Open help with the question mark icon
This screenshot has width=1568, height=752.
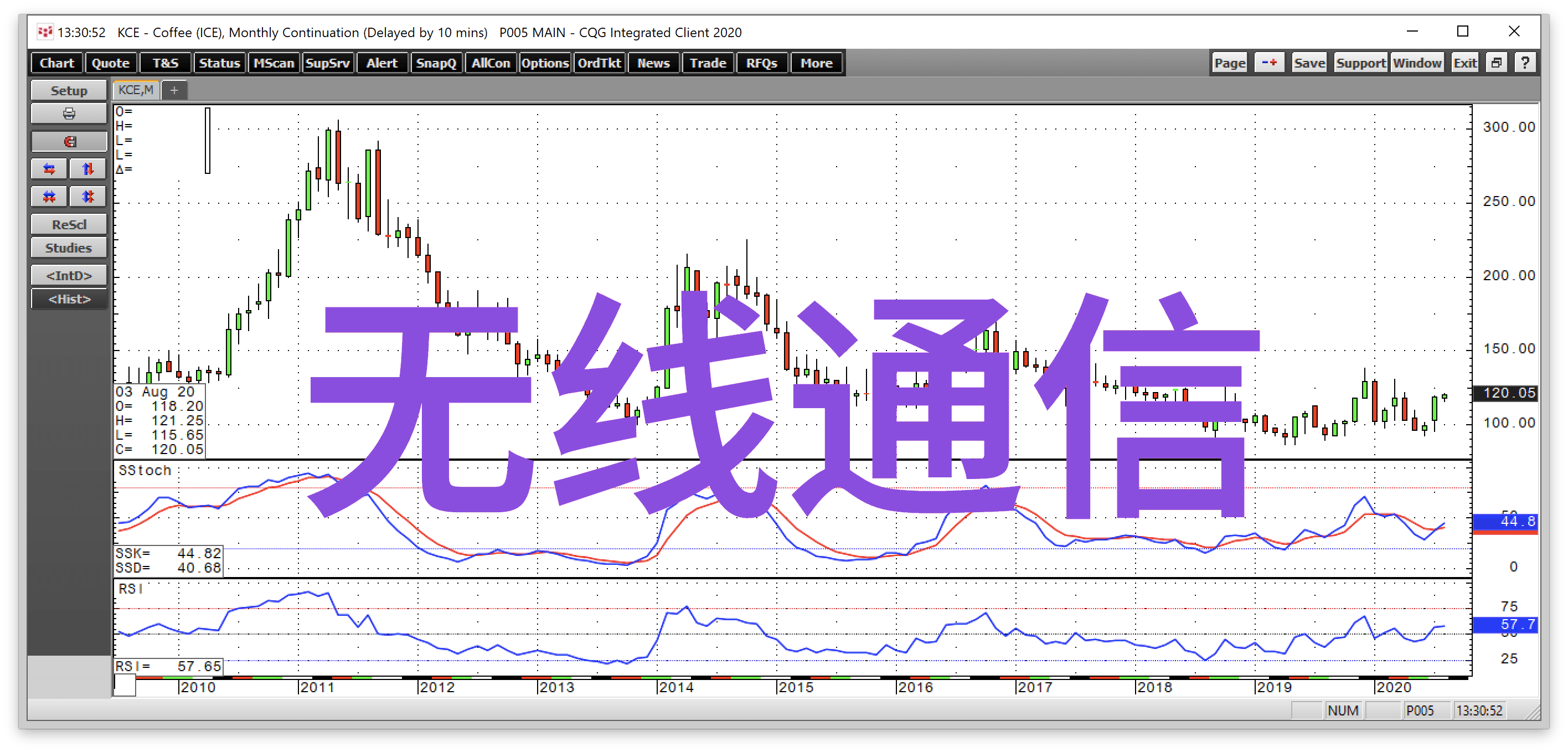pos(1525,63)
